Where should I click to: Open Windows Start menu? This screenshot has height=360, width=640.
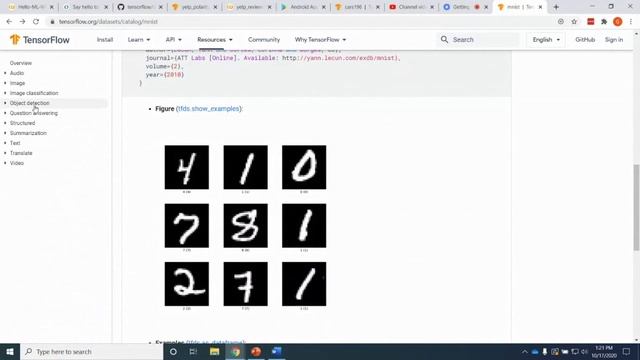[10, 351]
